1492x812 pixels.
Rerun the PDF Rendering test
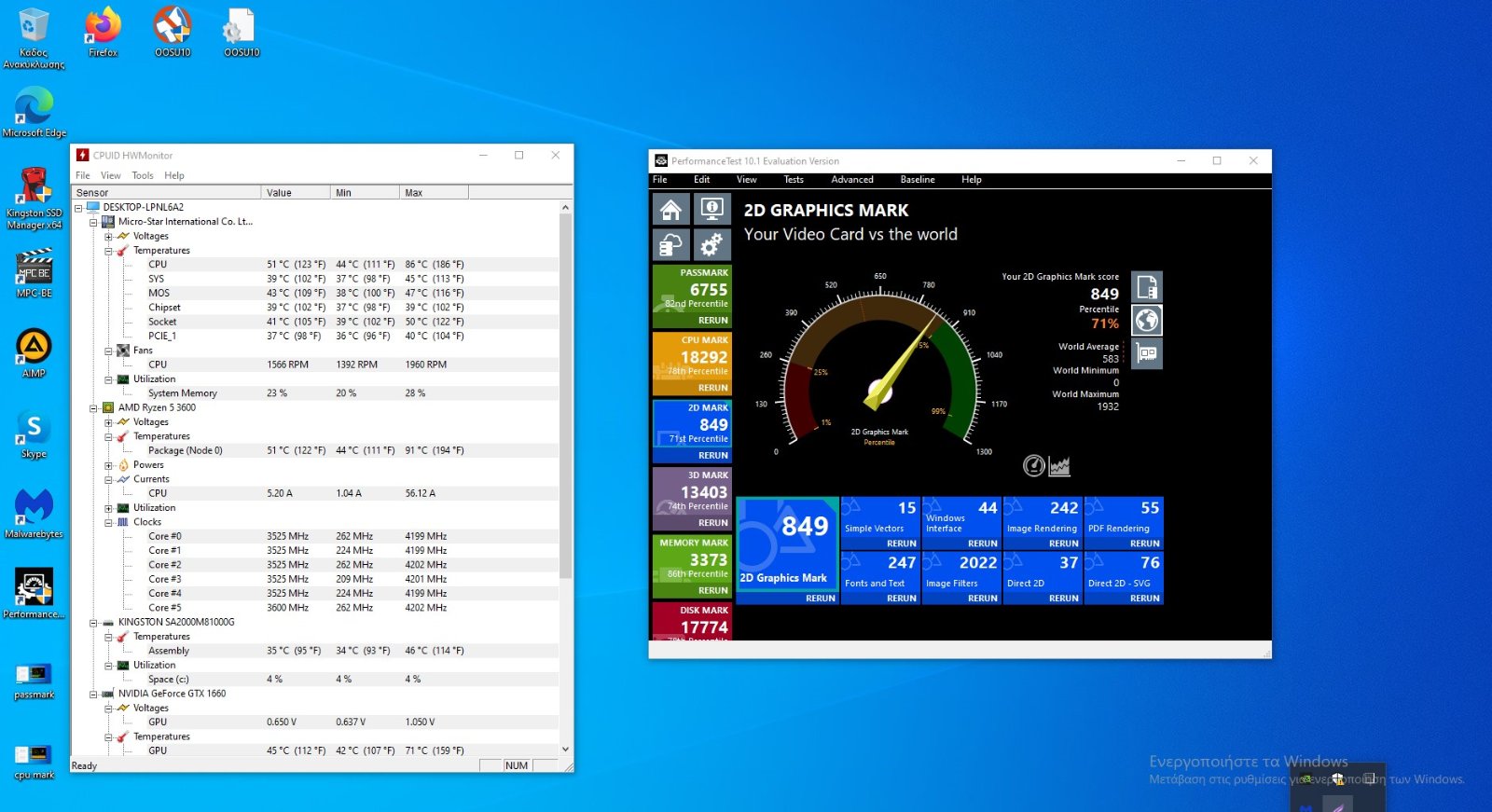pyautogui.click(x=1144, y=544)
